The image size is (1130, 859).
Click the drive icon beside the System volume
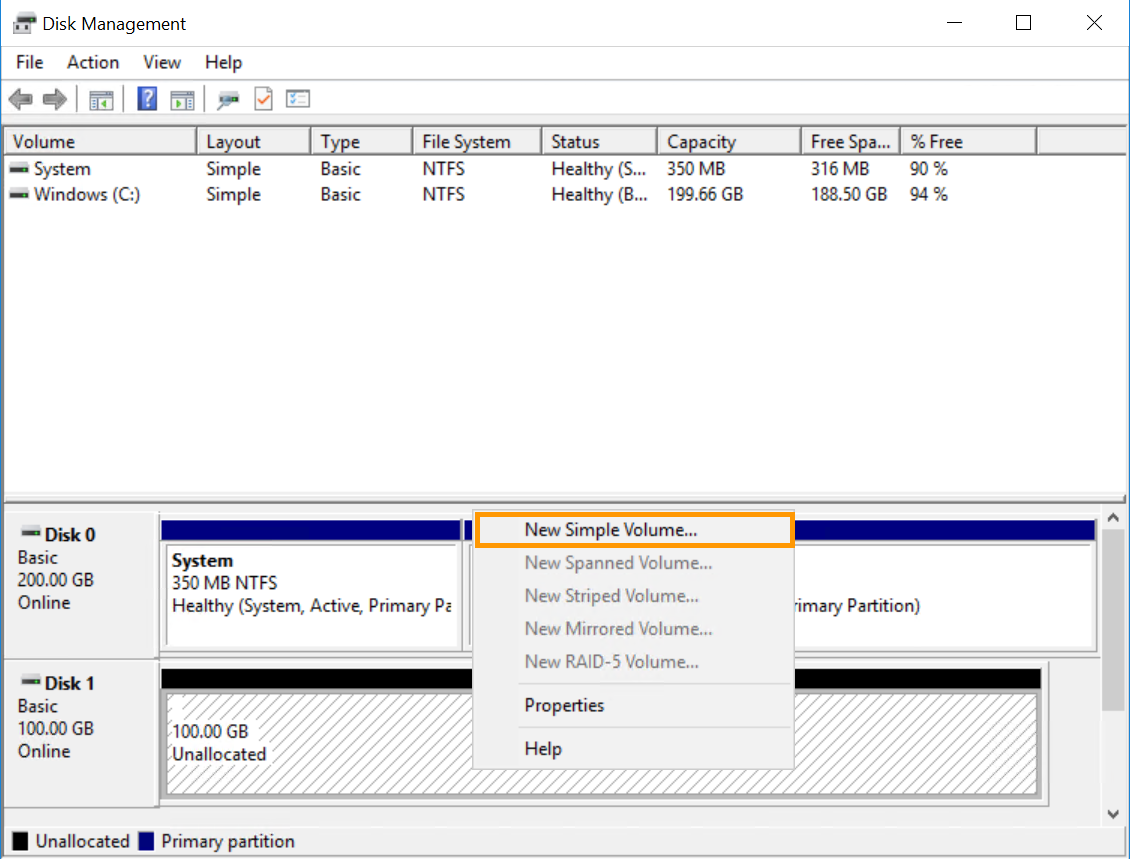tap(18, 169)
